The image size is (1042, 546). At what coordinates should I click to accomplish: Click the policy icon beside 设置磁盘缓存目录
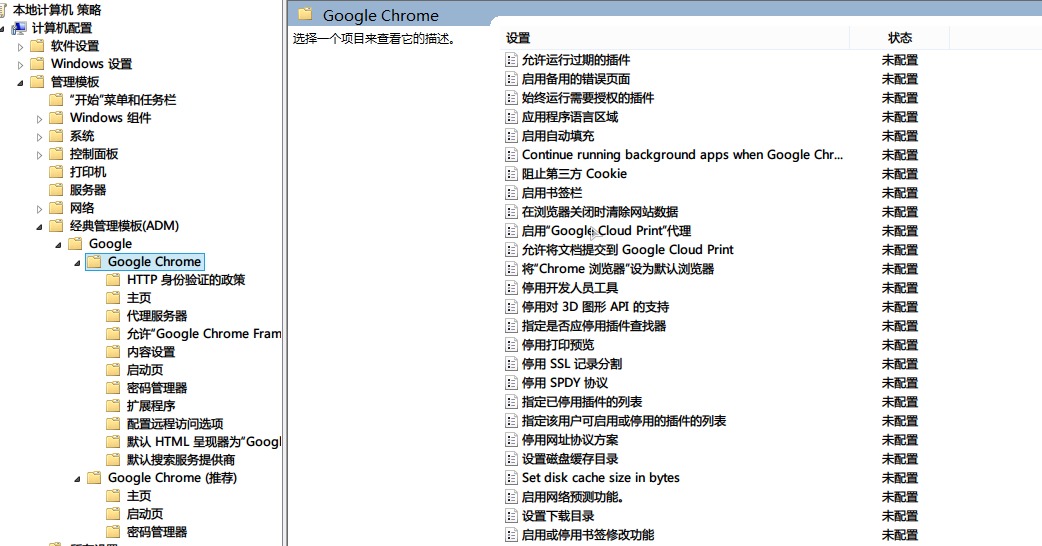[511, 459]
